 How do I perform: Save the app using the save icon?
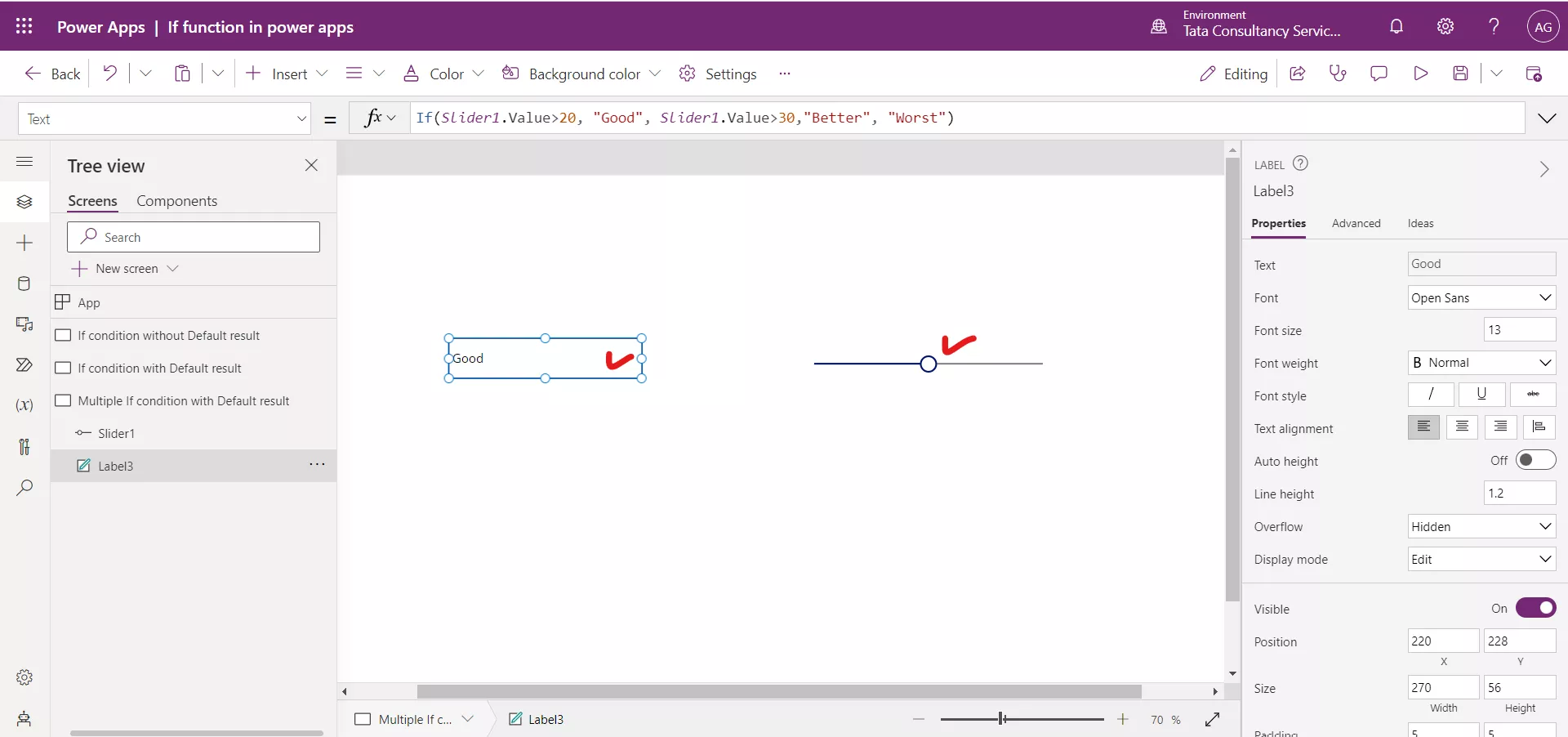pos(1462,74)
